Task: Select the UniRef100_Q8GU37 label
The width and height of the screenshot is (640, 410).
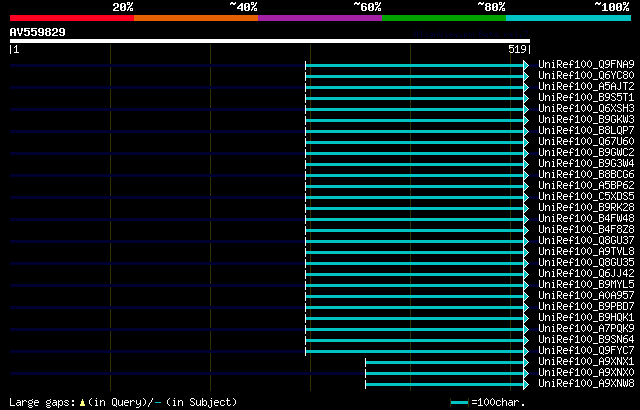Action: click(586, 241)
